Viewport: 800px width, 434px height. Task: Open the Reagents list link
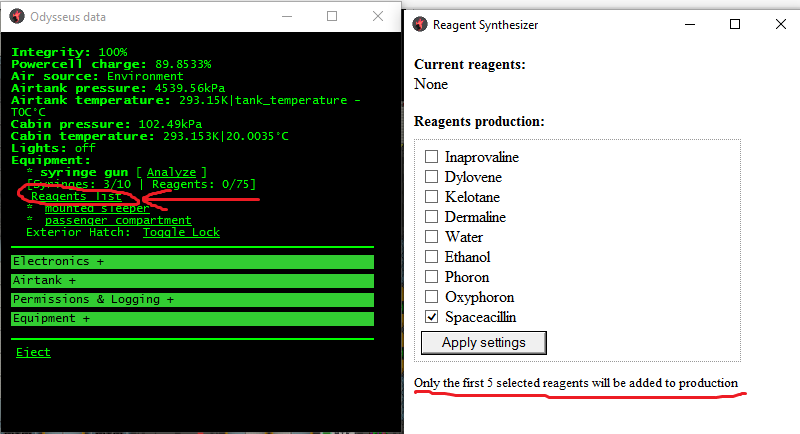coord(76,196)
